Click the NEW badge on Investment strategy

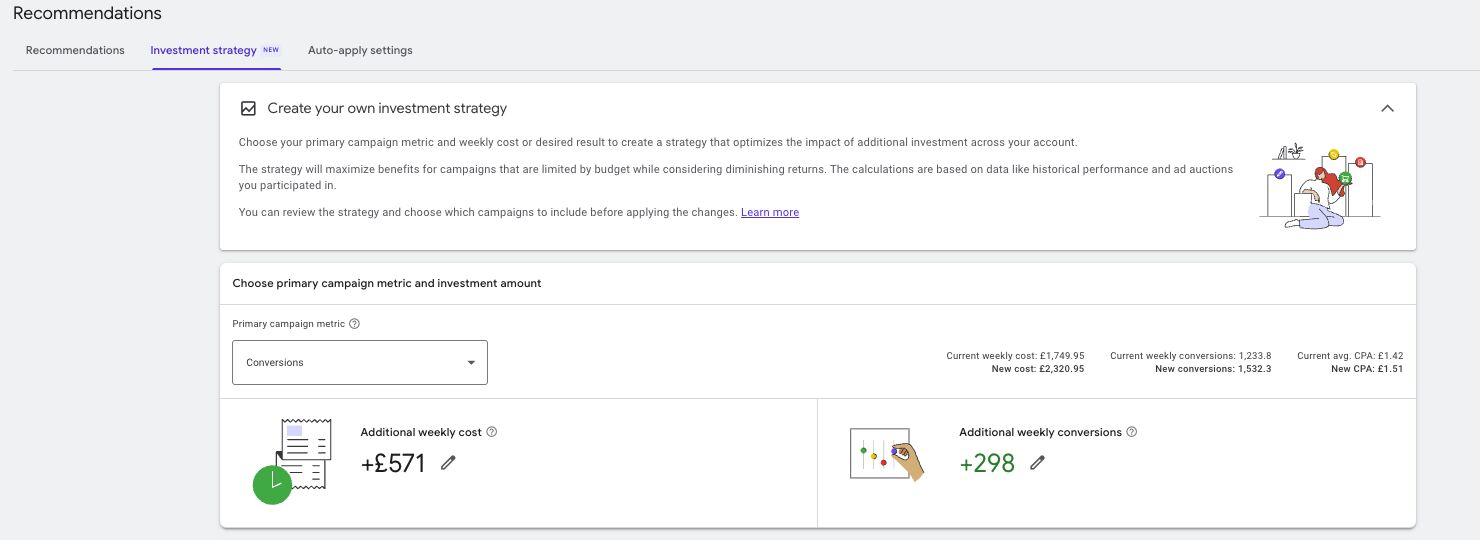point(271,50)
